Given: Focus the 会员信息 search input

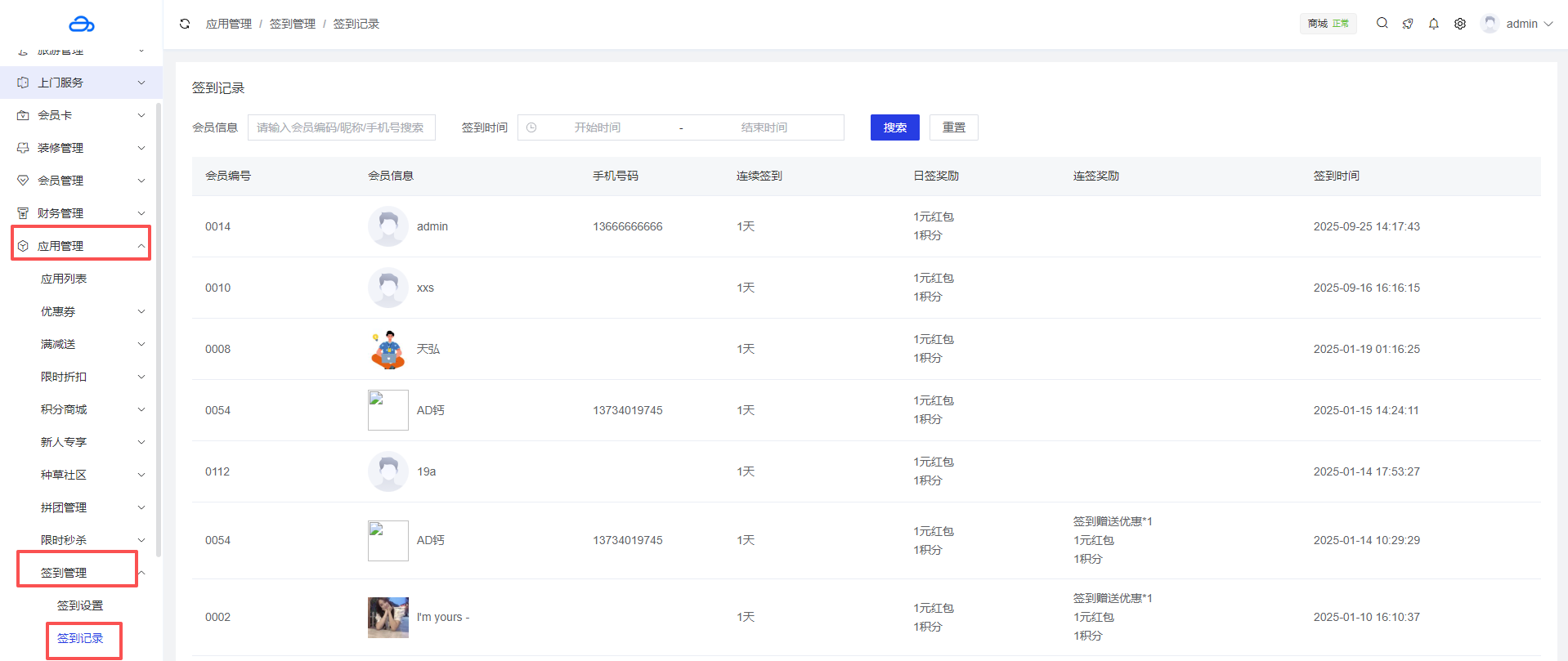Looking at the screenshot, I should point(341,127).
